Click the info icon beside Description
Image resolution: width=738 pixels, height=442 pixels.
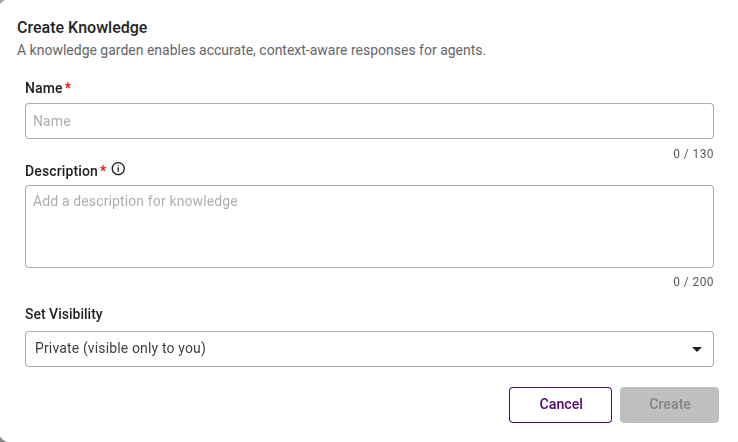[118, 170]
